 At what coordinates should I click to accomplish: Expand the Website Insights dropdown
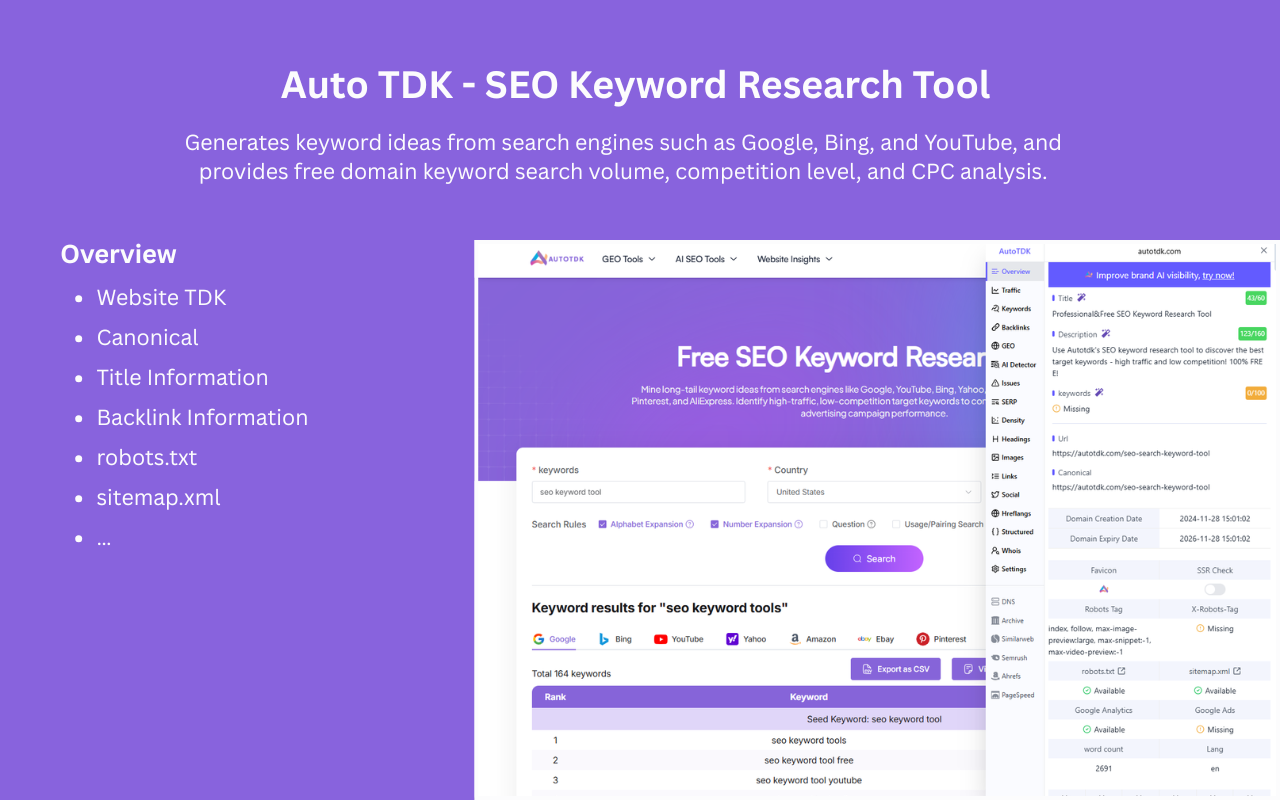(794, 258)
